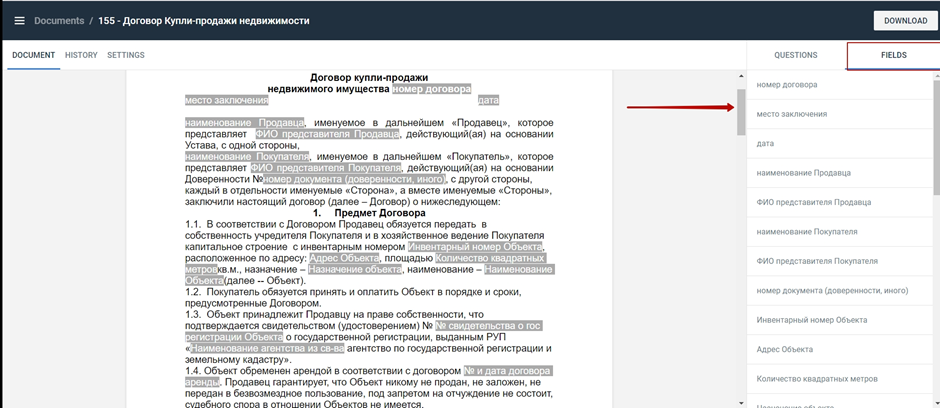Viewport: 940px width, 408px height.
Task: Select the FIELDS panel tab
Action: [893, 55]
